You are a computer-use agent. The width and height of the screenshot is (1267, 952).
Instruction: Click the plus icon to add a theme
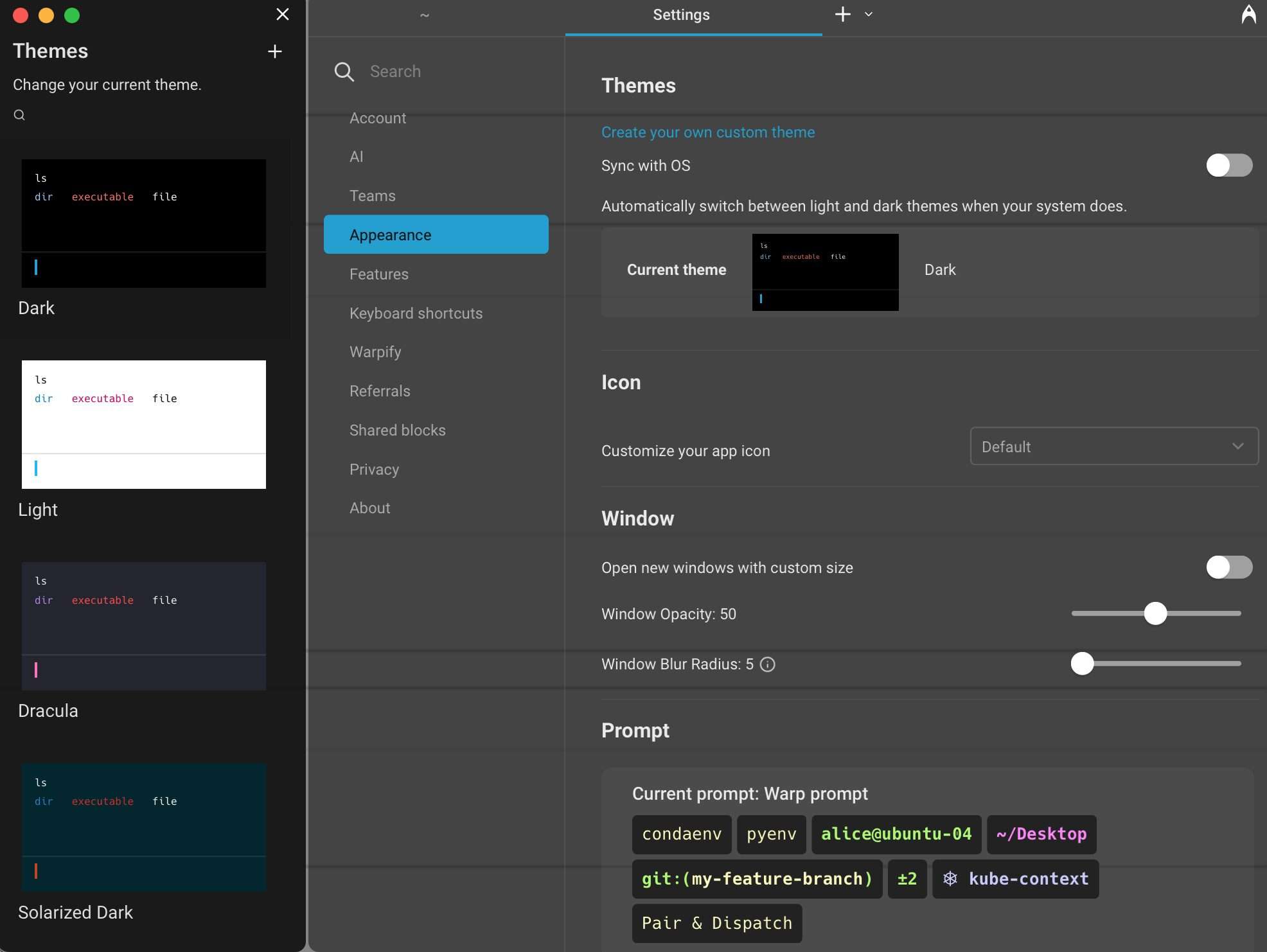pos(275,51)
